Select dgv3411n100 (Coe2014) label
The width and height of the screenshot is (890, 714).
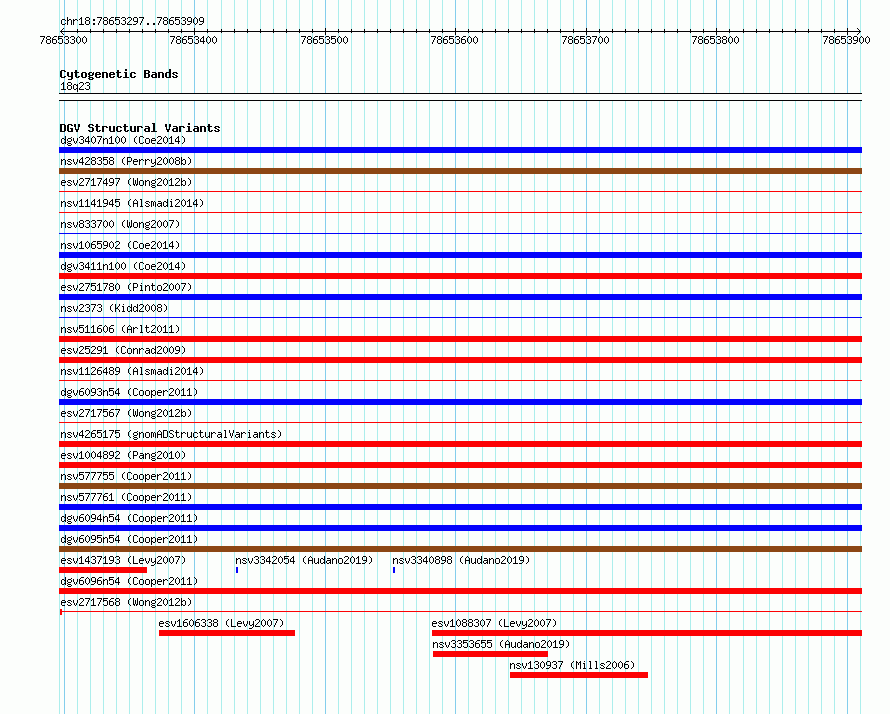click(123, 266)
